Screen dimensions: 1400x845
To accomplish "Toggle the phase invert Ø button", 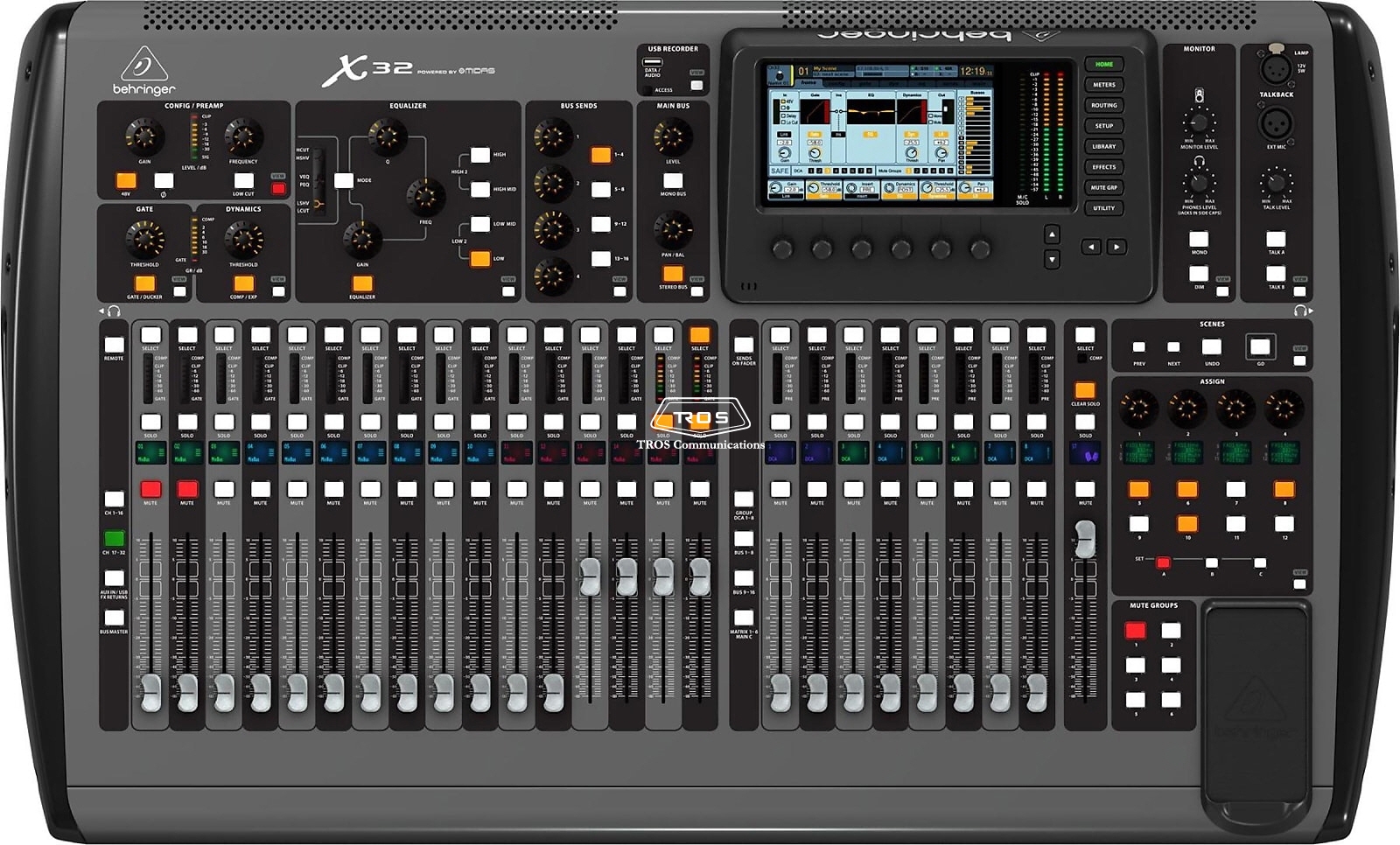I will (164, 181).
